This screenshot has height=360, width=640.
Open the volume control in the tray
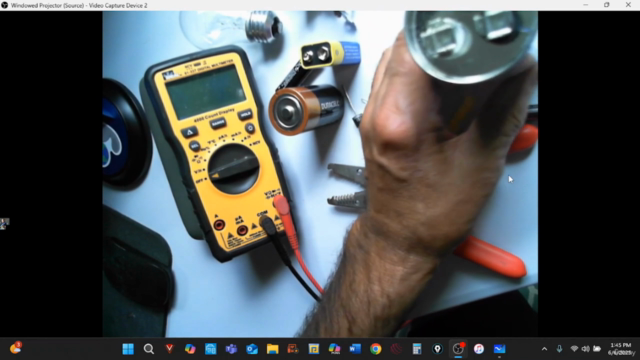(585, 349)
